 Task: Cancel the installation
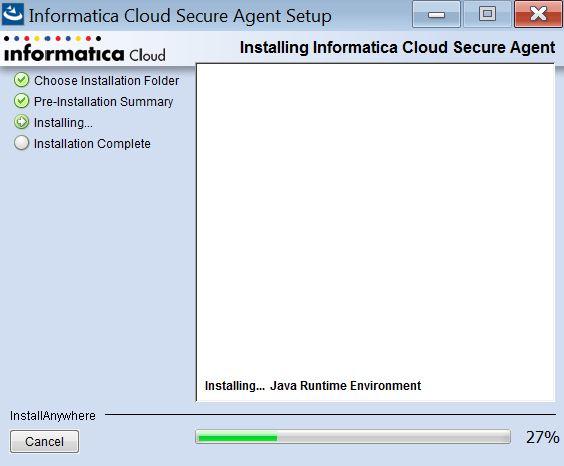pyautogui.click(x=44, y=441)
